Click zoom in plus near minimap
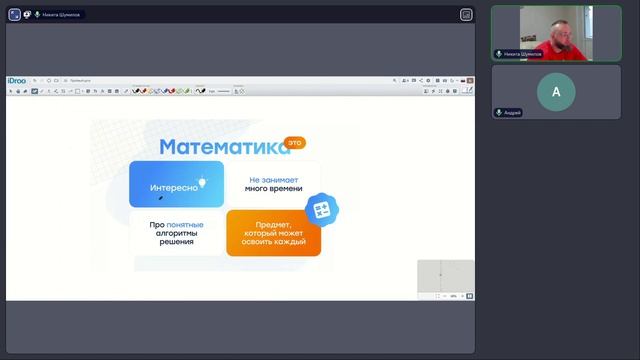Screen dimensions: 640x360 (462, 296)
